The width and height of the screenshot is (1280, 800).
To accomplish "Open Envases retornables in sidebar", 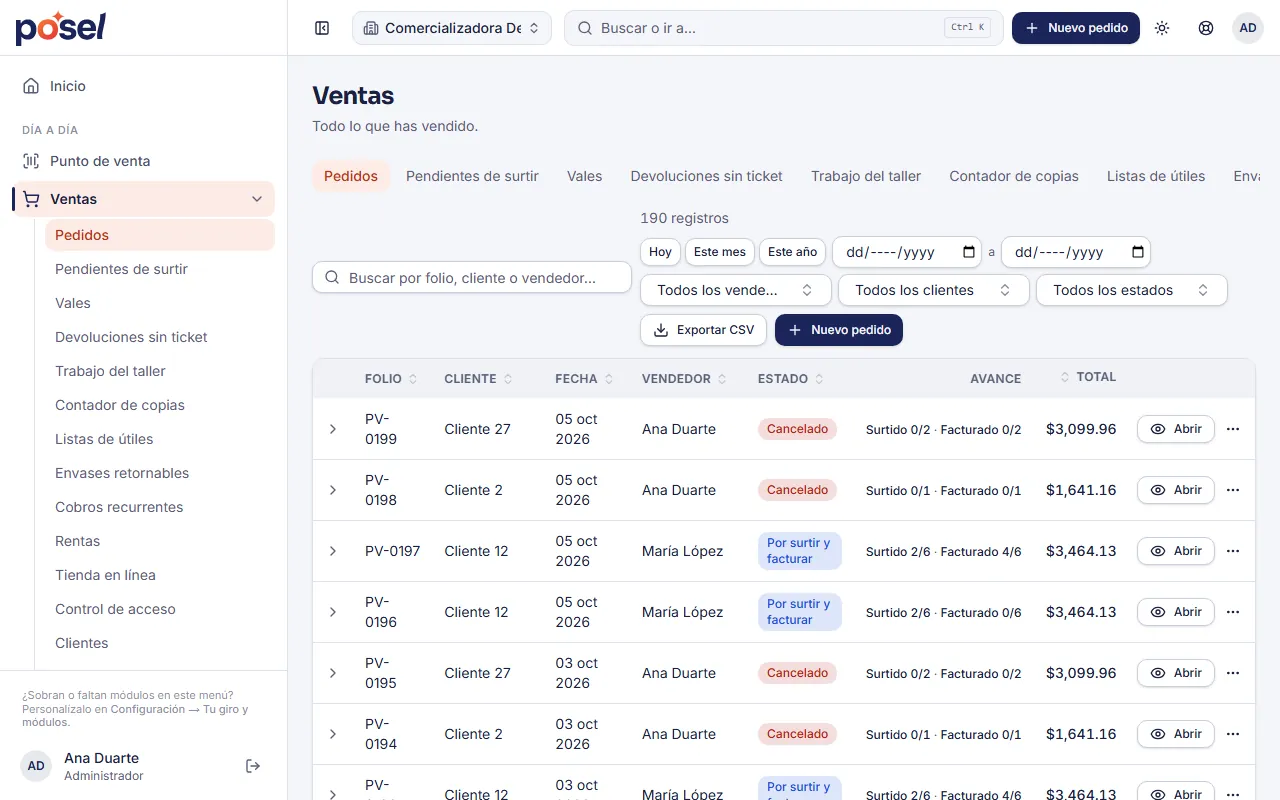I will 160,473.
